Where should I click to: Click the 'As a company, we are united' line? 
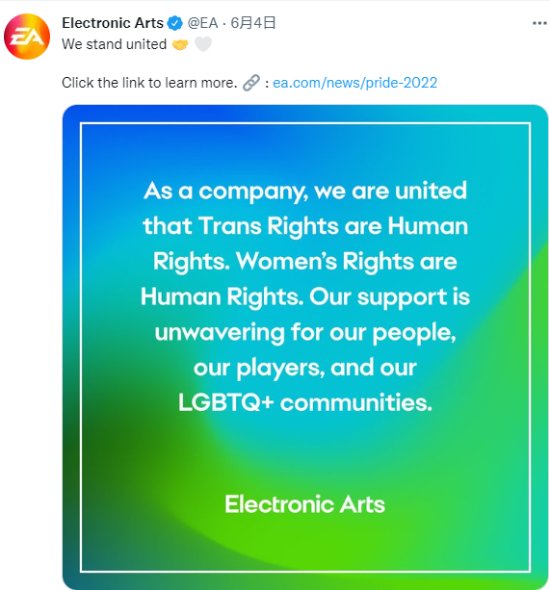305,191
